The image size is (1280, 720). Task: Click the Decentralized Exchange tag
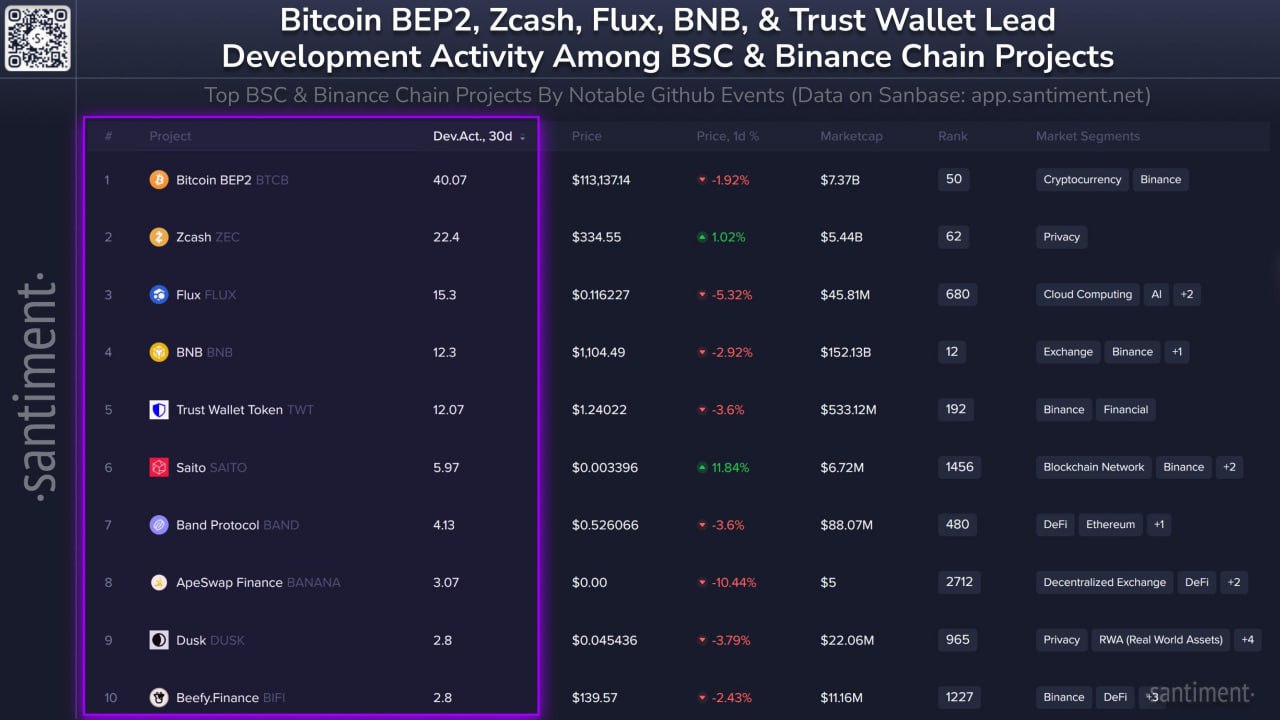pyautogui.click(x=1104, y=582)
